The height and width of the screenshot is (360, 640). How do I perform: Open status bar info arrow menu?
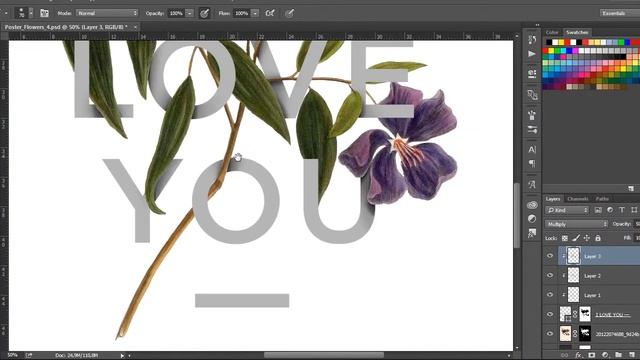[x=122, y=356]
